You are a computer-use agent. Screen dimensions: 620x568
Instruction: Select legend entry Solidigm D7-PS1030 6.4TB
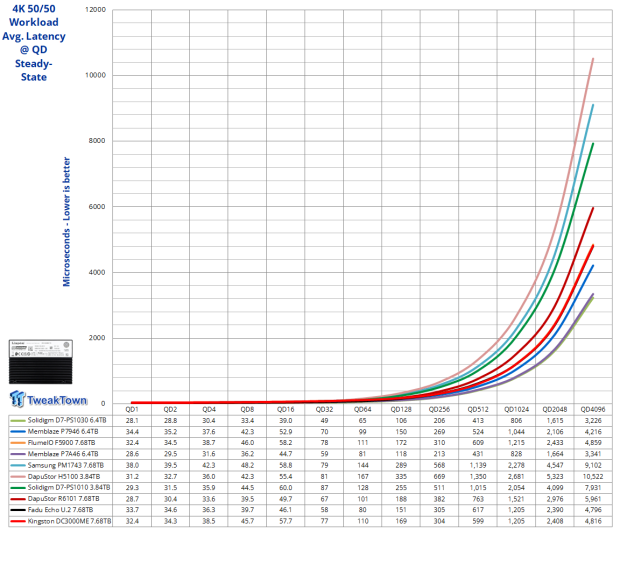coord(67,420)
